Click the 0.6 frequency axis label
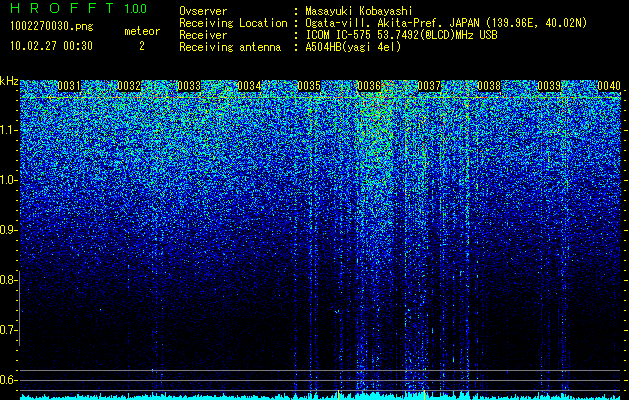Viewport: 629px width, 400px height. (x=8, y=380)
